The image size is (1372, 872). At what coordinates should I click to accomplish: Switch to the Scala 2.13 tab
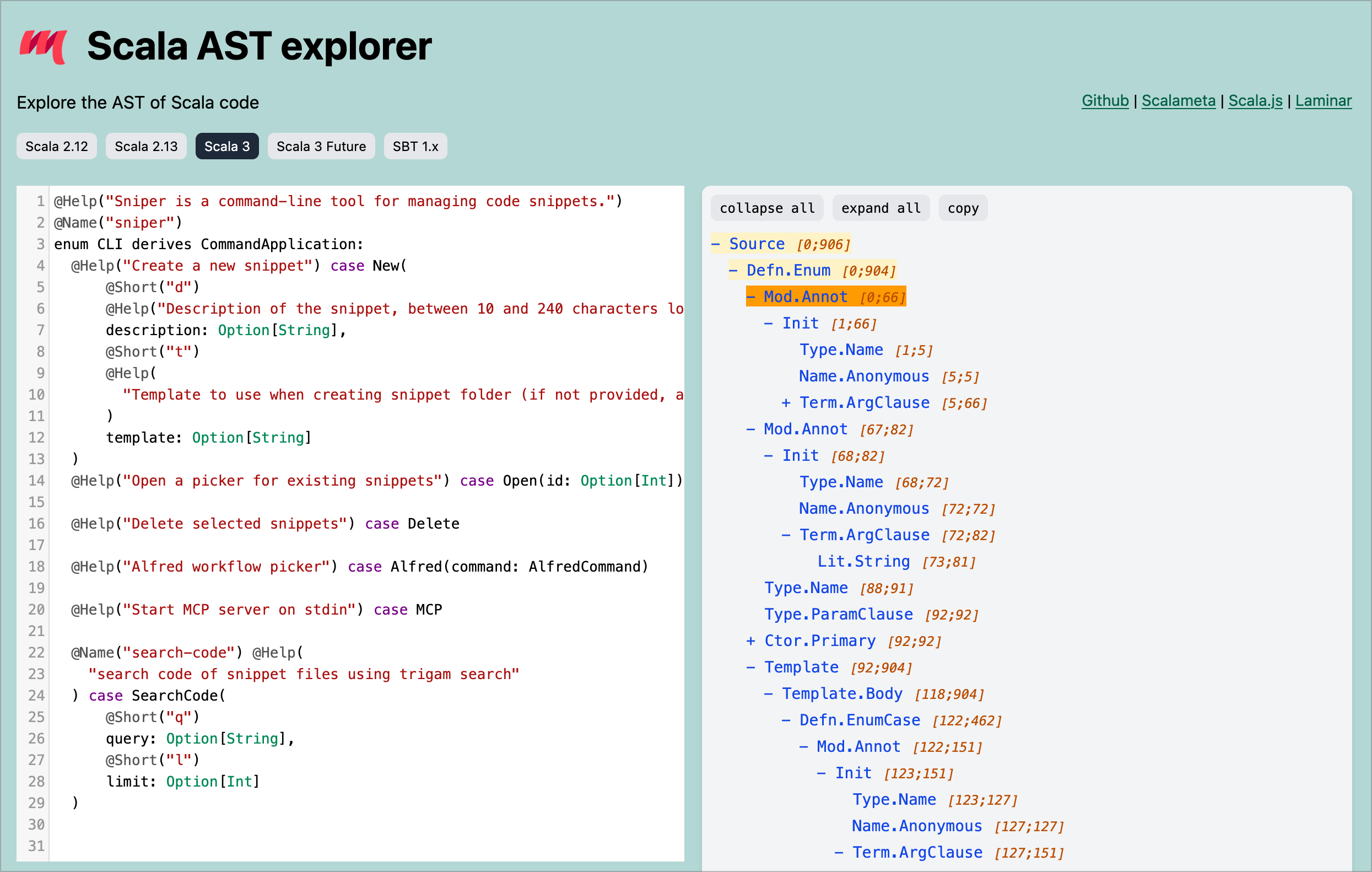click(x=146, y=146)
